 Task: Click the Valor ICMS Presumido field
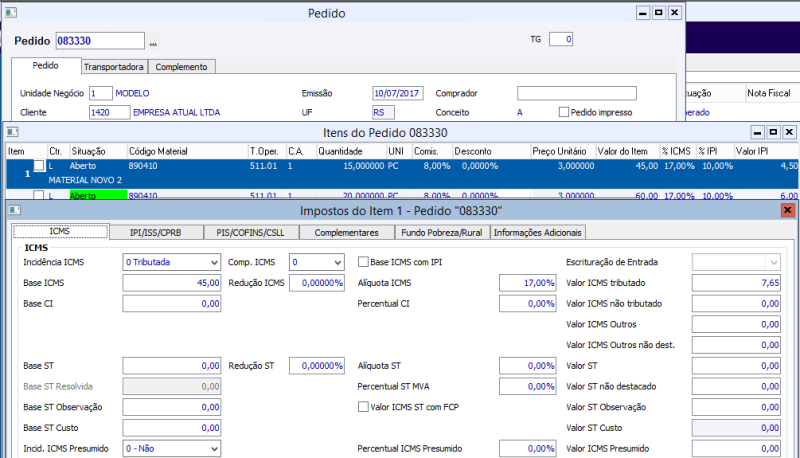pyautogui.click(x=736, y=449)
